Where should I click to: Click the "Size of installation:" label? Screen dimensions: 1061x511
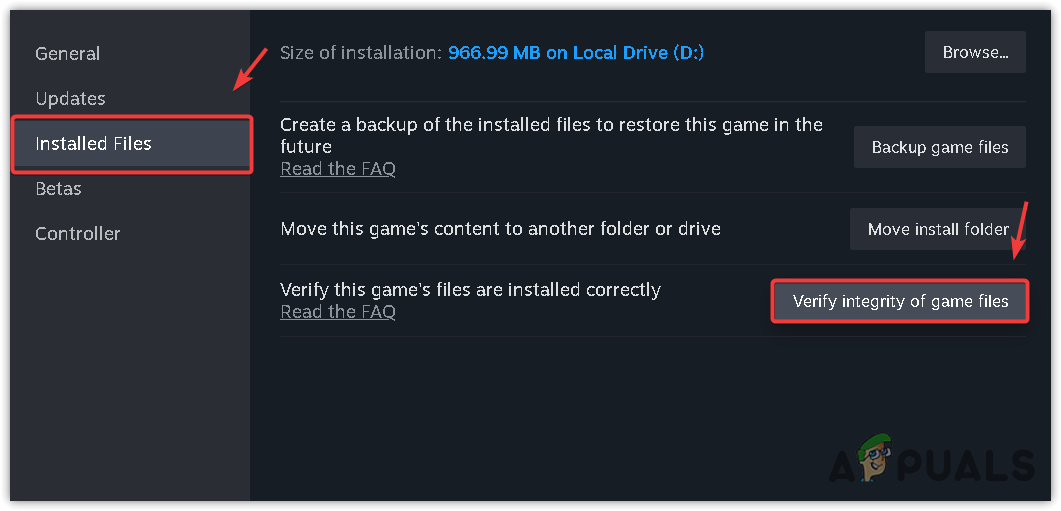(x=360, y=53)
